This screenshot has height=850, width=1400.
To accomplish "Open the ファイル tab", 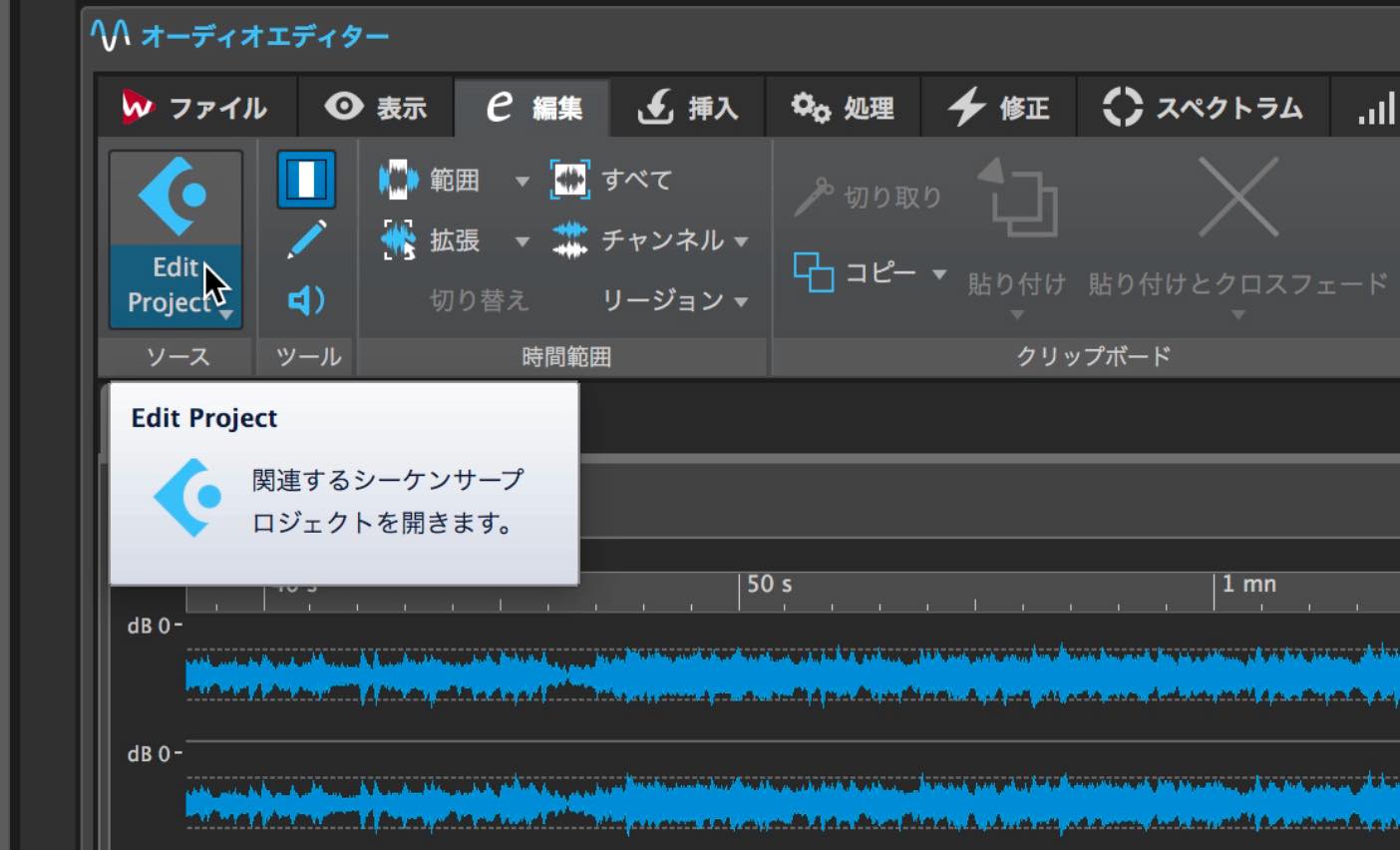I will [x=195, y=108].
